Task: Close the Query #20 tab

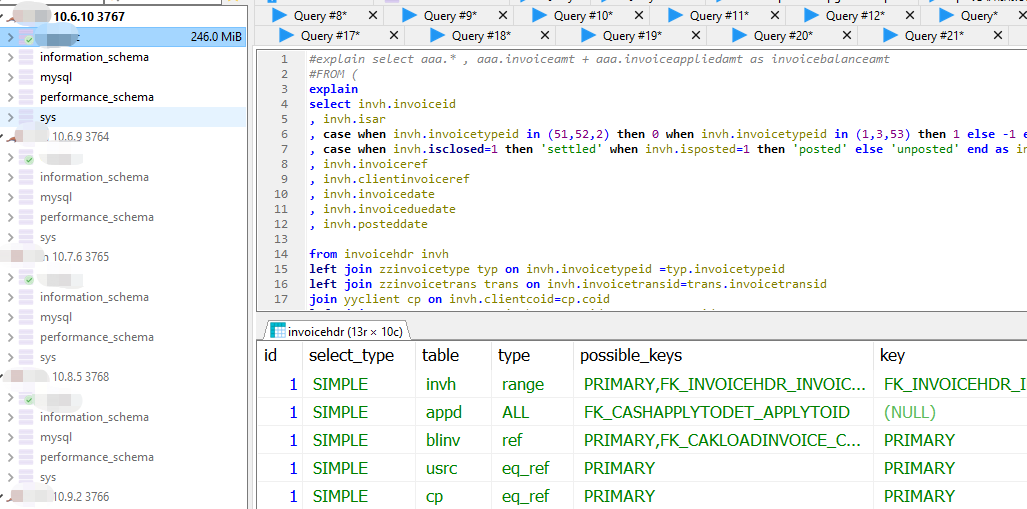Action: click(x=847, y=35)
